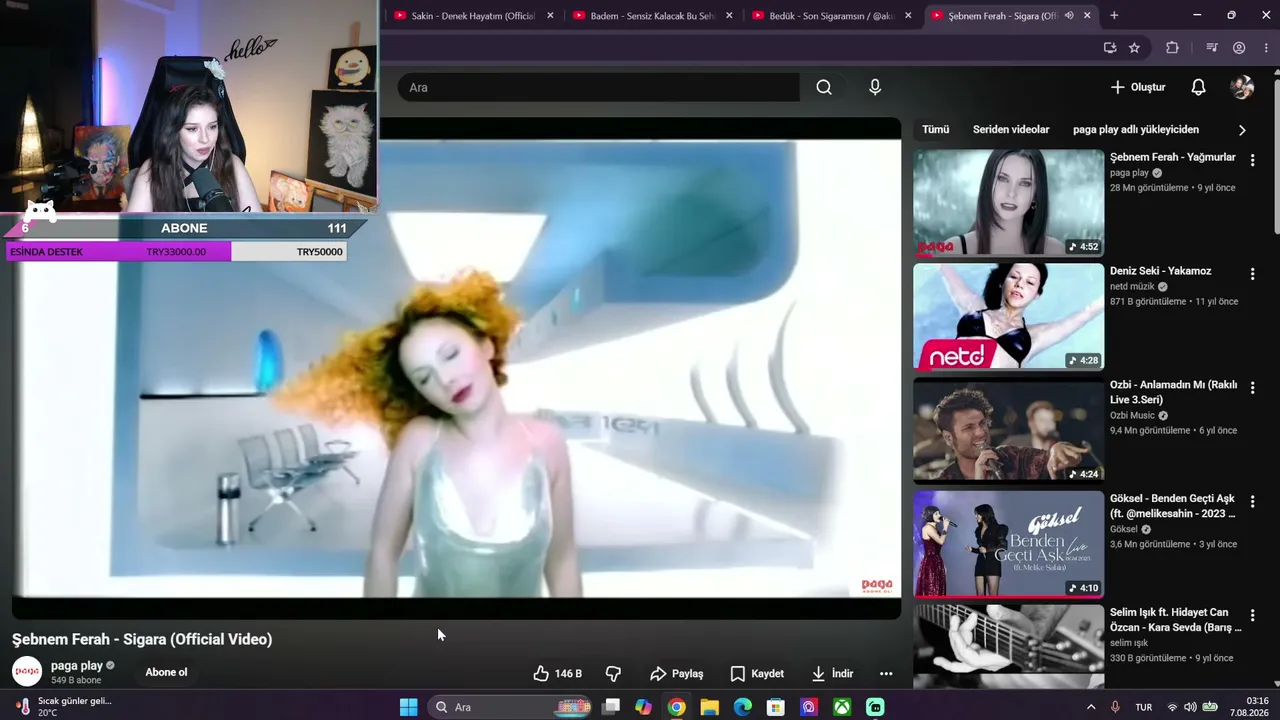Focus the YouTube Ara search box
The image size is (1280, 720).
pyautogui.click(x=598, y=87)
